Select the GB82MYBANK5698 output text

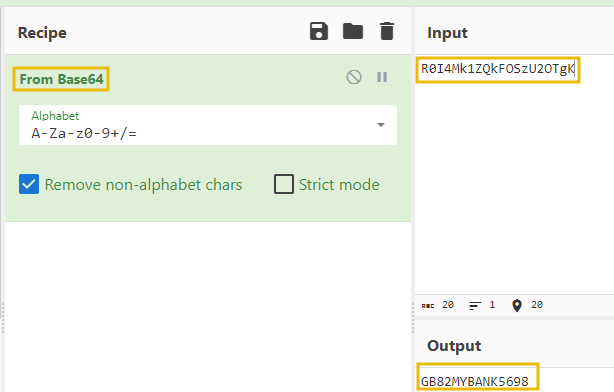[475, 381]
